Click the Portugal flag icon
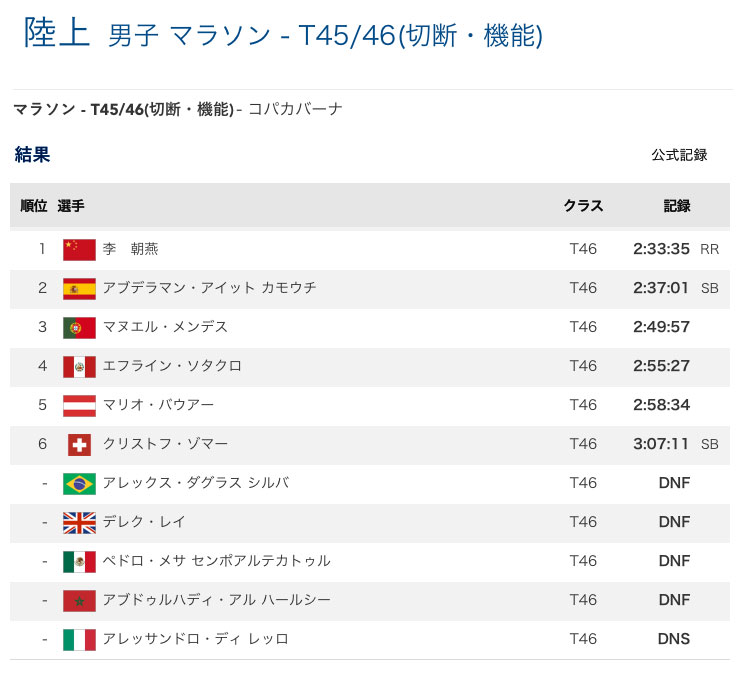The height and width of the screenshot is (674, 751). pyautogui.click(x=79, y=327)
